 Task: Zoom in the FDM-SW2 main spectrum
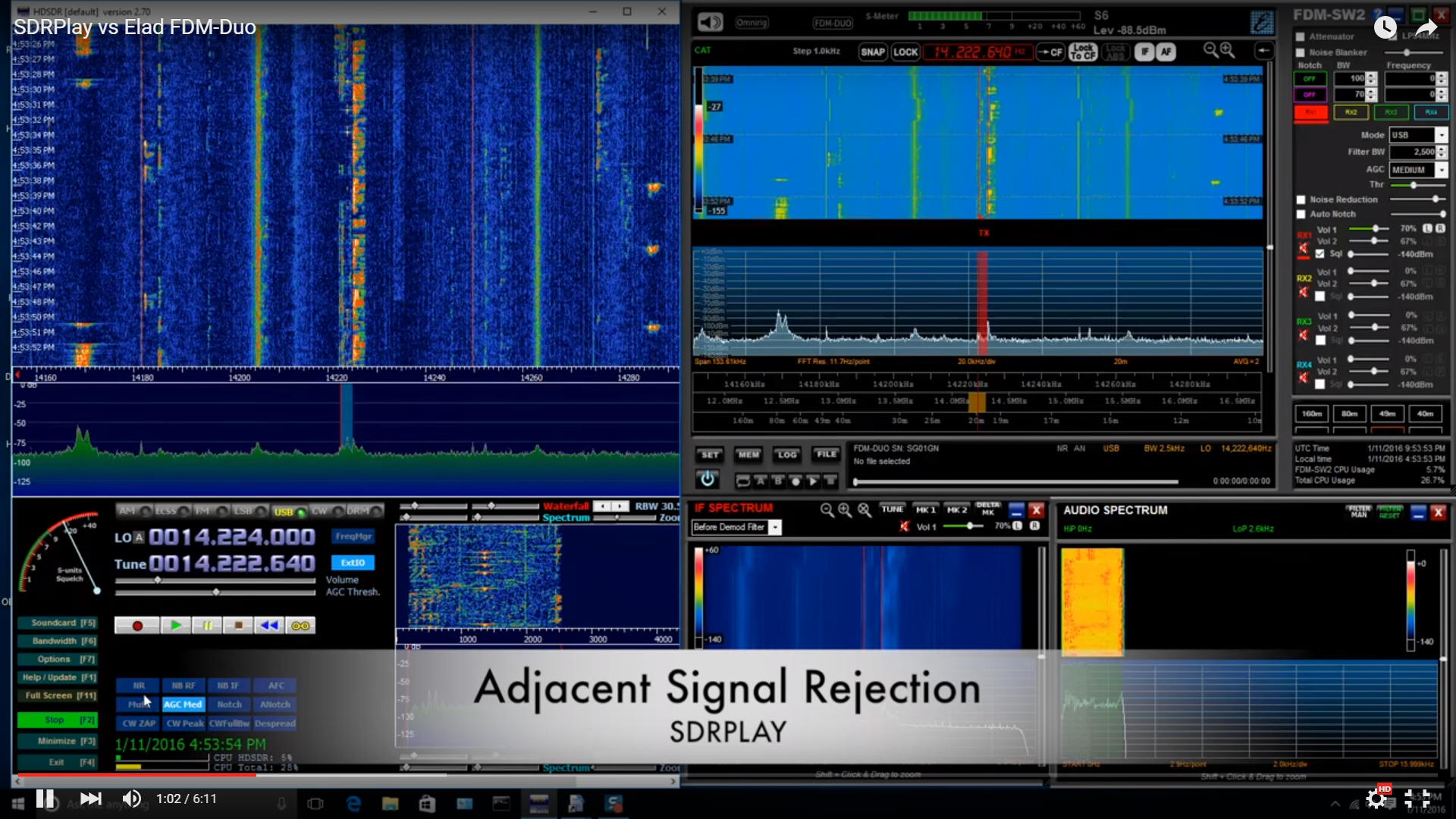[x=1227, y=50]
